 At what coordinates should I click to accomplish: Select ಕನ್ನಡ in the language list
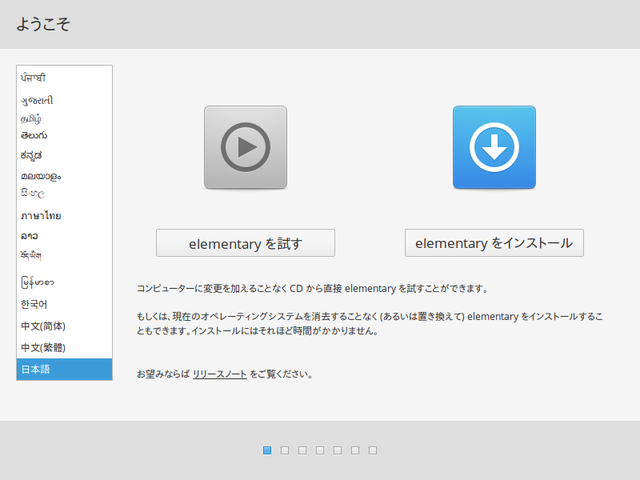tap(64, 156)
